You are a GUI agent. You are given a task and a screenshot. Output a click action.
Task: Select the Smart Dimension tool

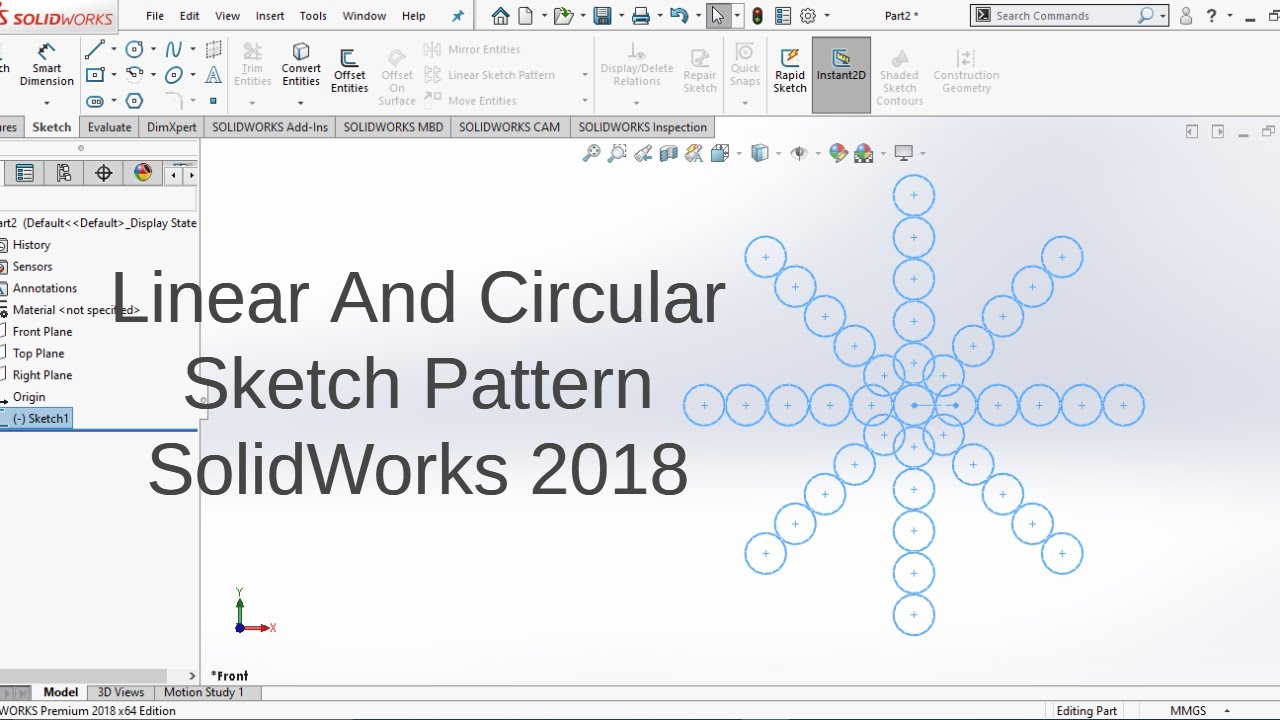coord(46,66)
